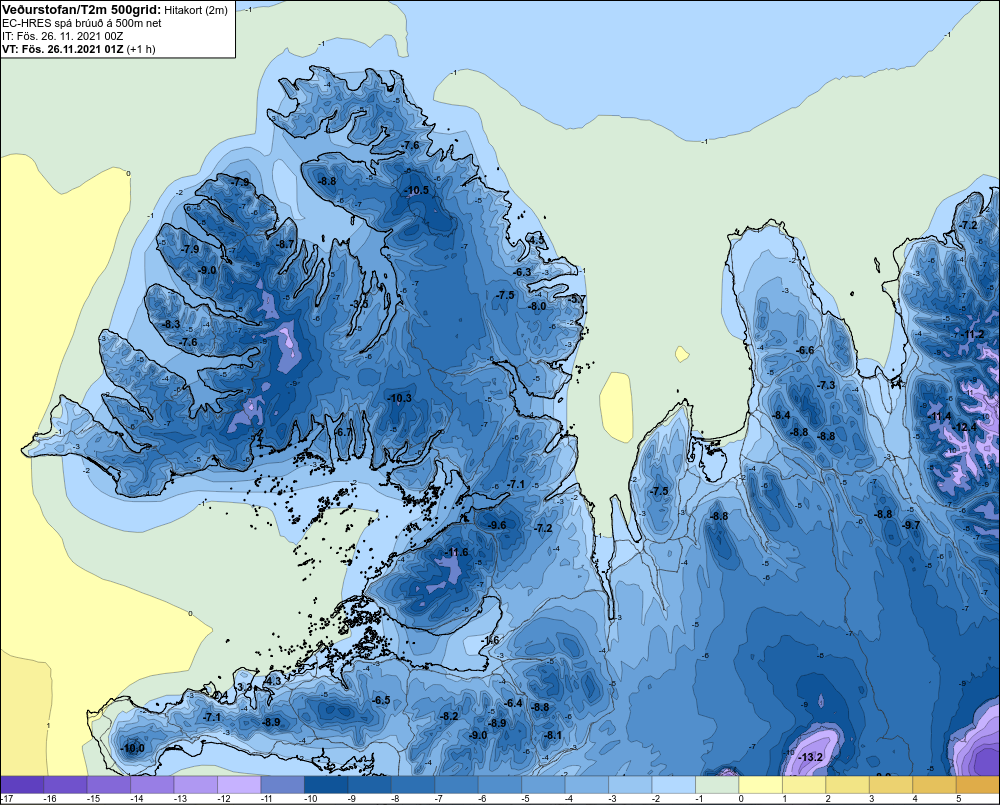
Task: Click the -7.3 temperature label
Action: point(826,385)
